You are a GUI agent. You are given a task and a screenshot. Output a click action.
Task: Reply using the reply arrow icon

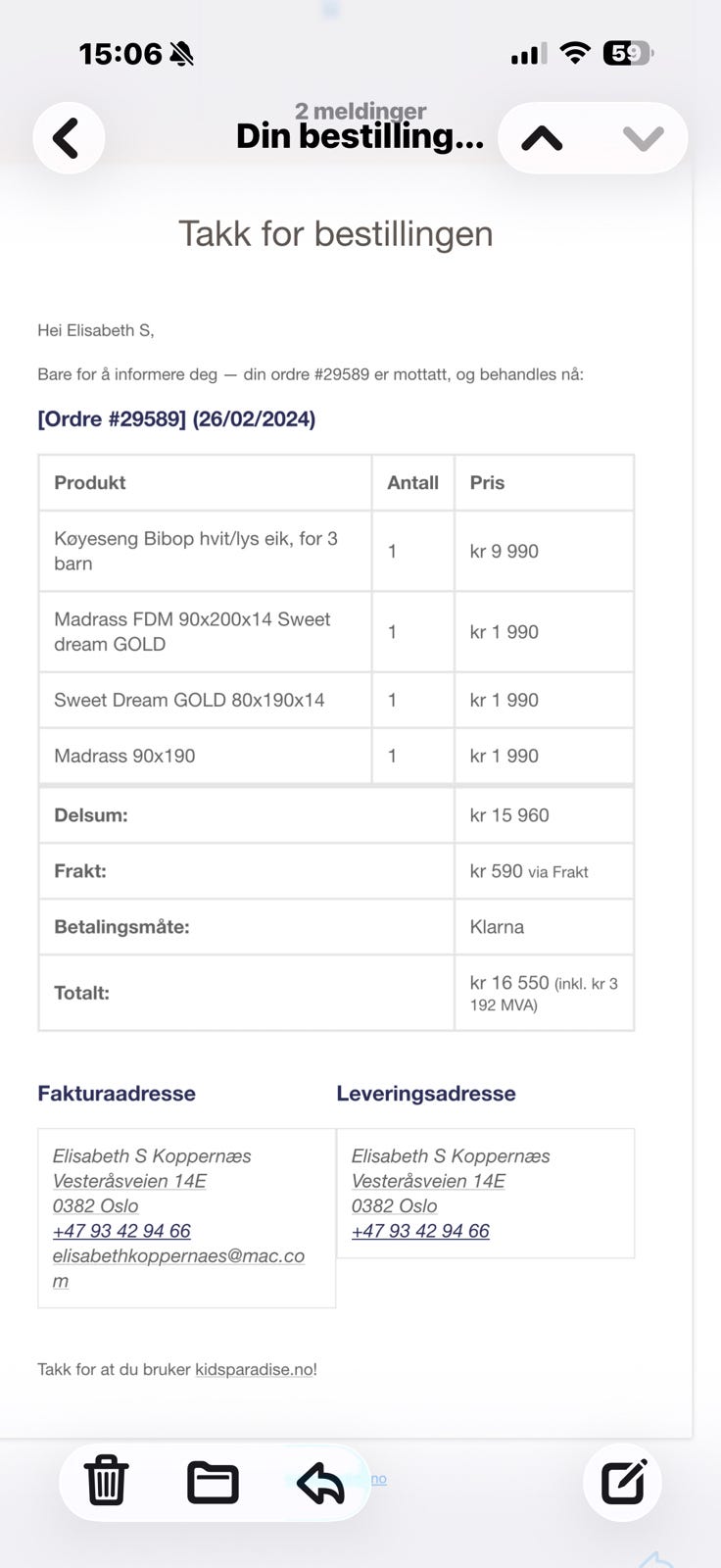320,1482
